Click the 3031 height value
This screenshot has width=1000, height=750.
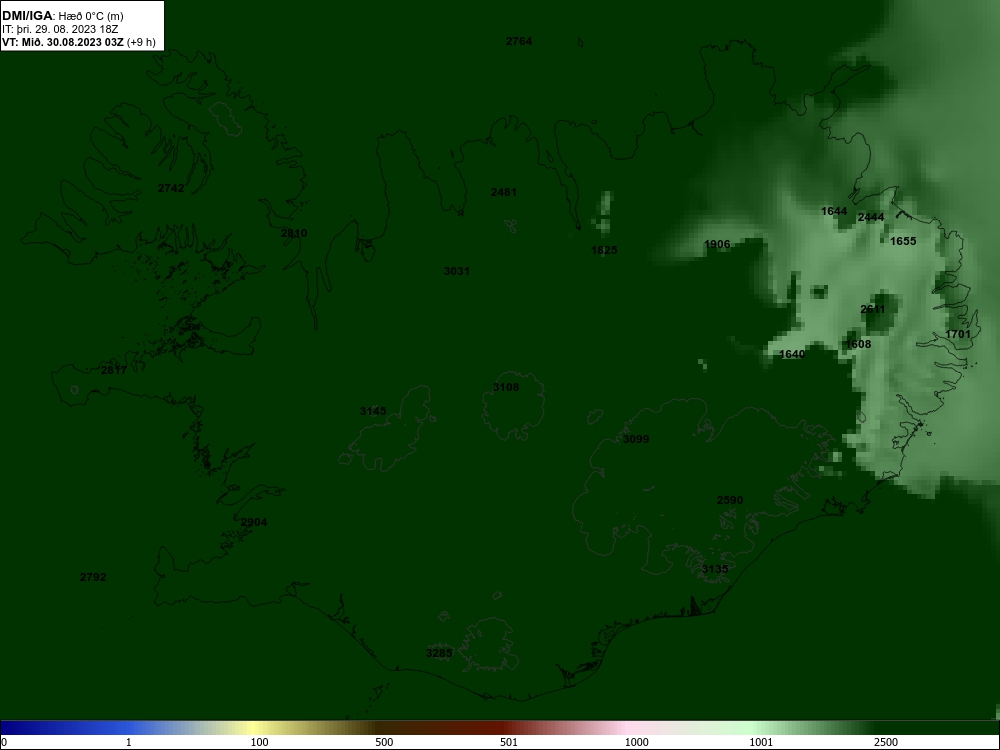tap(457, 271)
